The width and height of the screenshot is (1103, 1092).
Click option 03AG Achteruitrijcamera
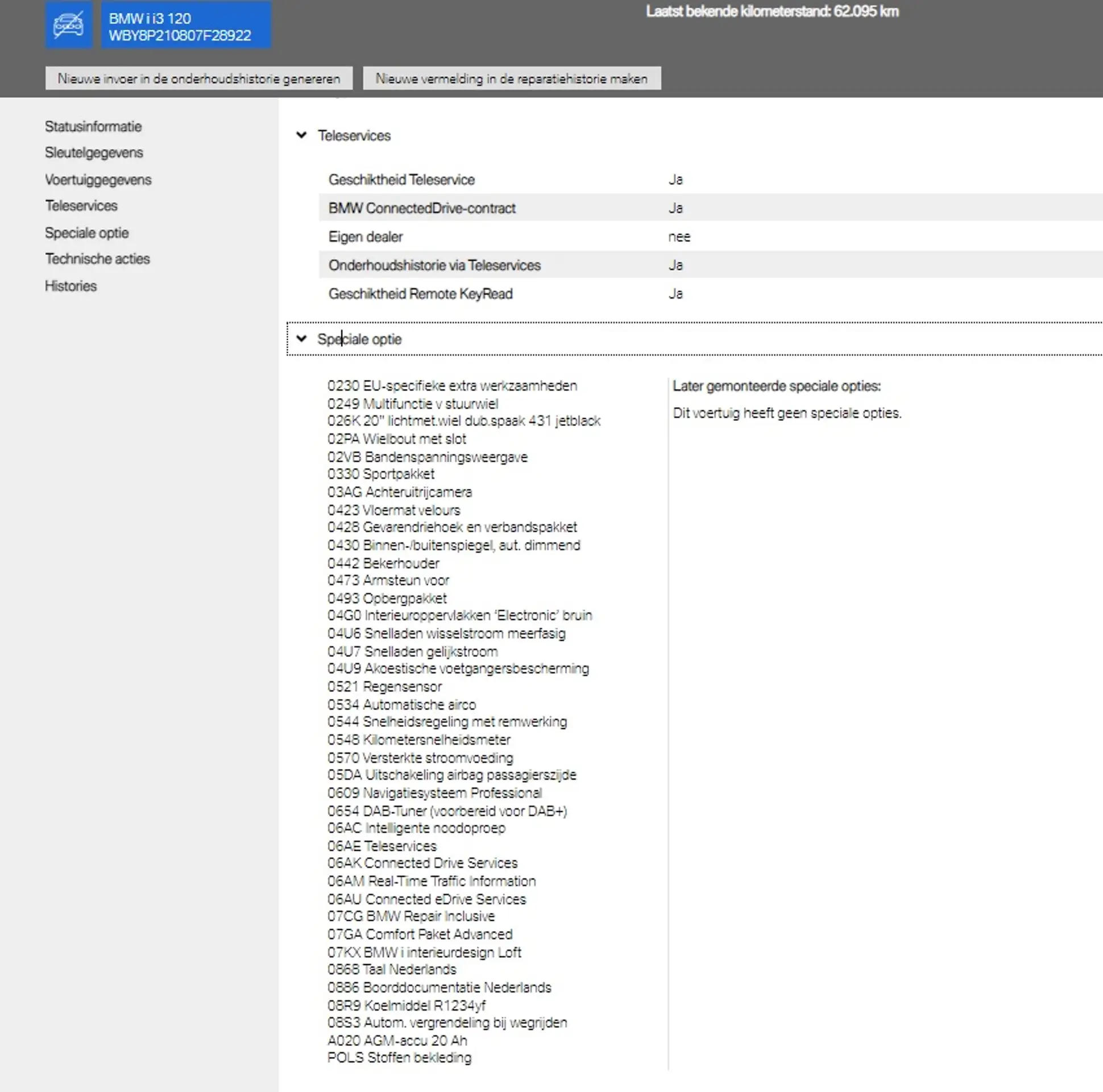(400, 493)
